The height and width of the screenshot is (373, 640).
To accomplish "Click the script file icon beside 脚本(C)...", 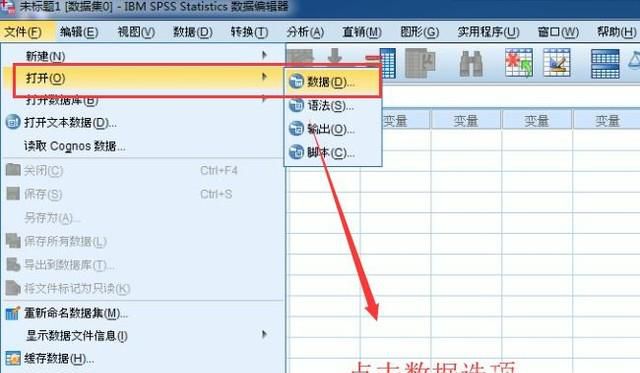I will 296,153.
